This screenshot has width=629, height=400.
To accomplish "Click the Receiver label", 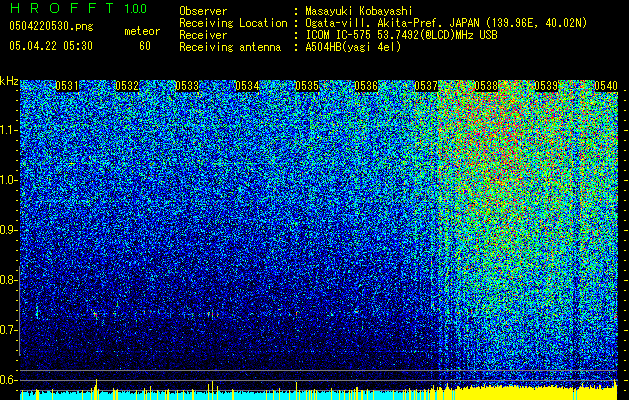I will pos(203,35).
